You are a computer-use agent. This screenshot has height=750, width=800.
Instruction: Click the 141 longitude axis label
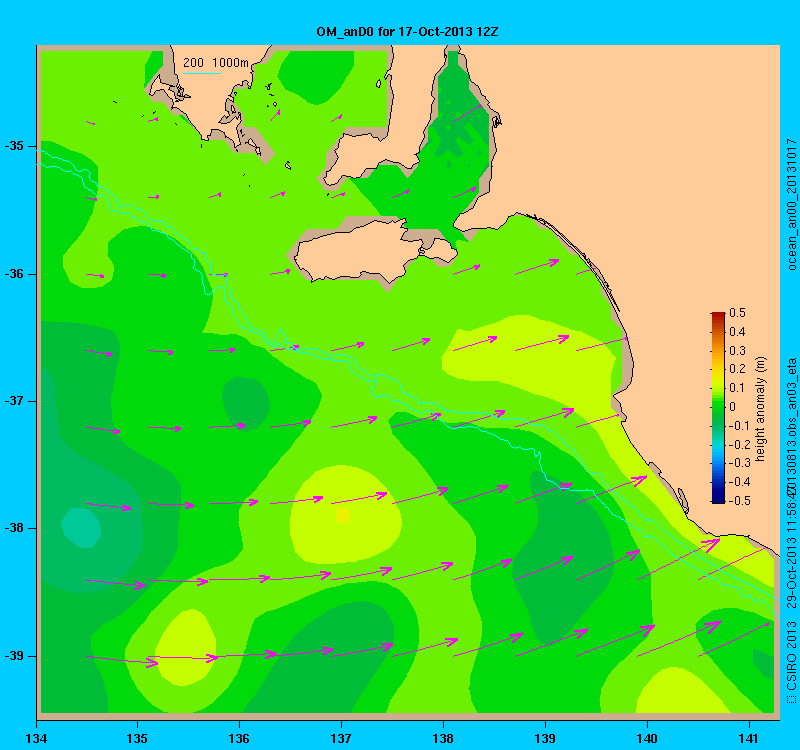pos(749,739)
